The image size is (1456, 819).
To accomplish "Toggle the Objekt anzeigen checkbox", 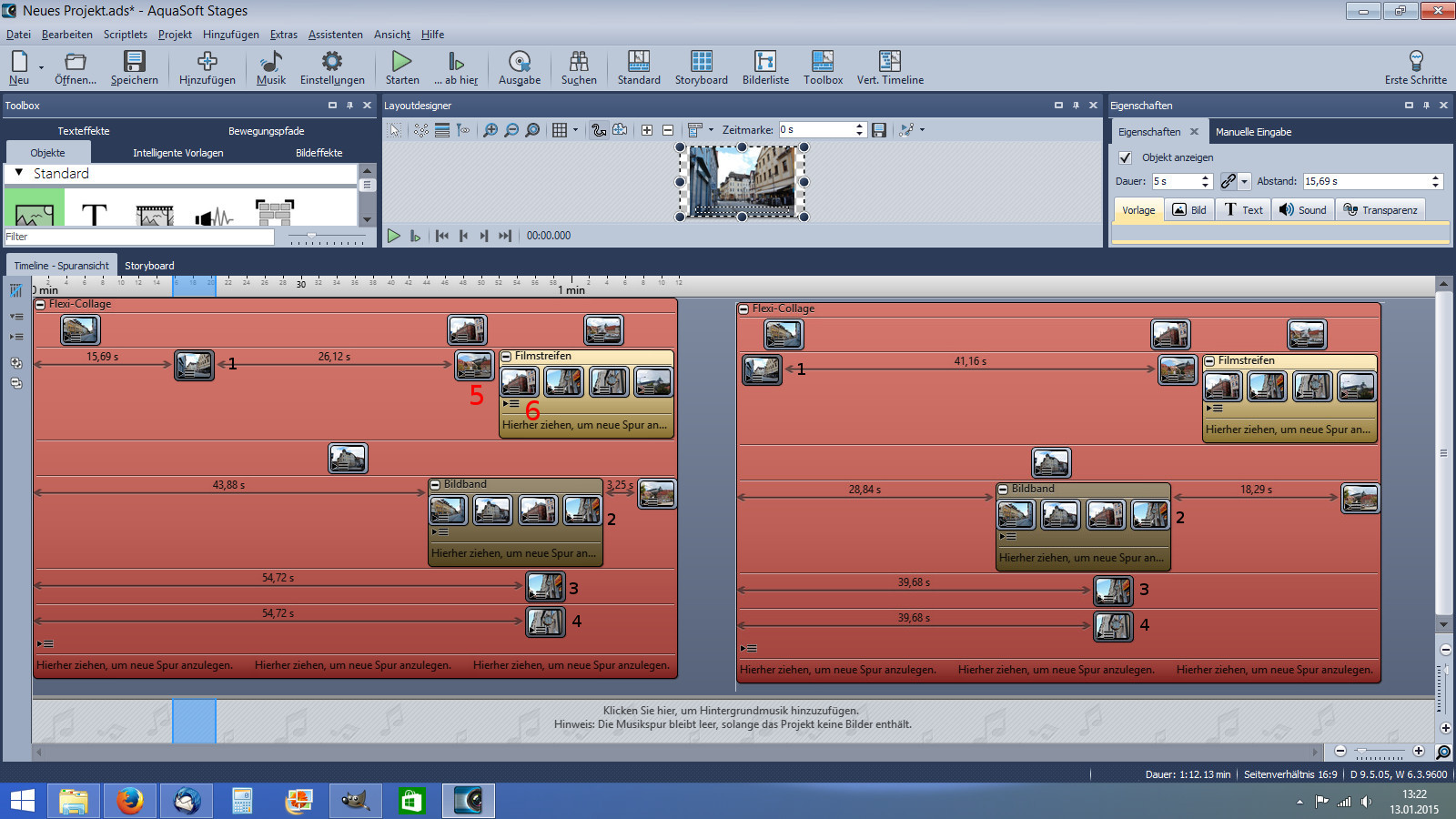I will click(x=1125, y=157).
